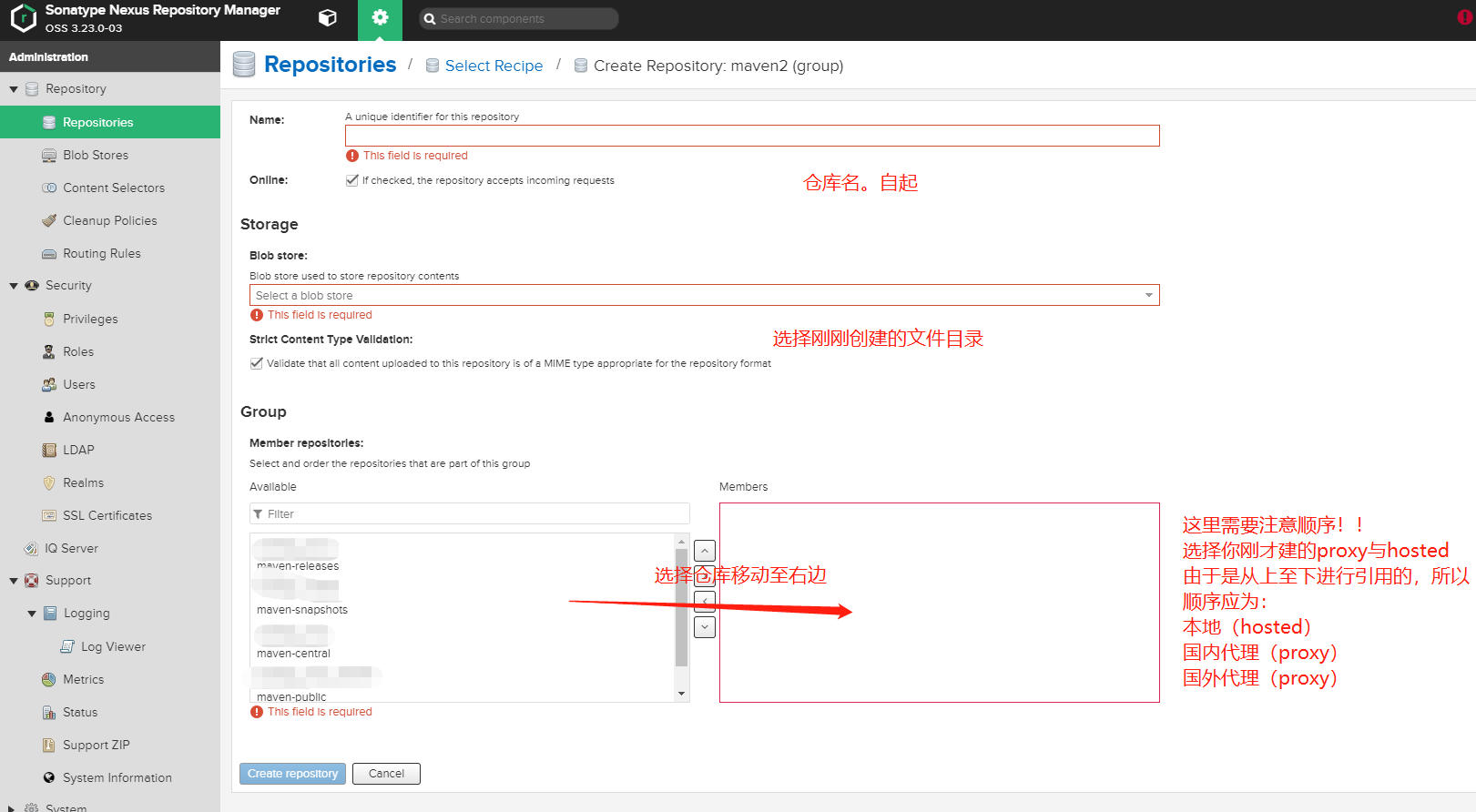
Task: Click the Repositories database icon in breadcrumb
Action: (x=244, y=65)
